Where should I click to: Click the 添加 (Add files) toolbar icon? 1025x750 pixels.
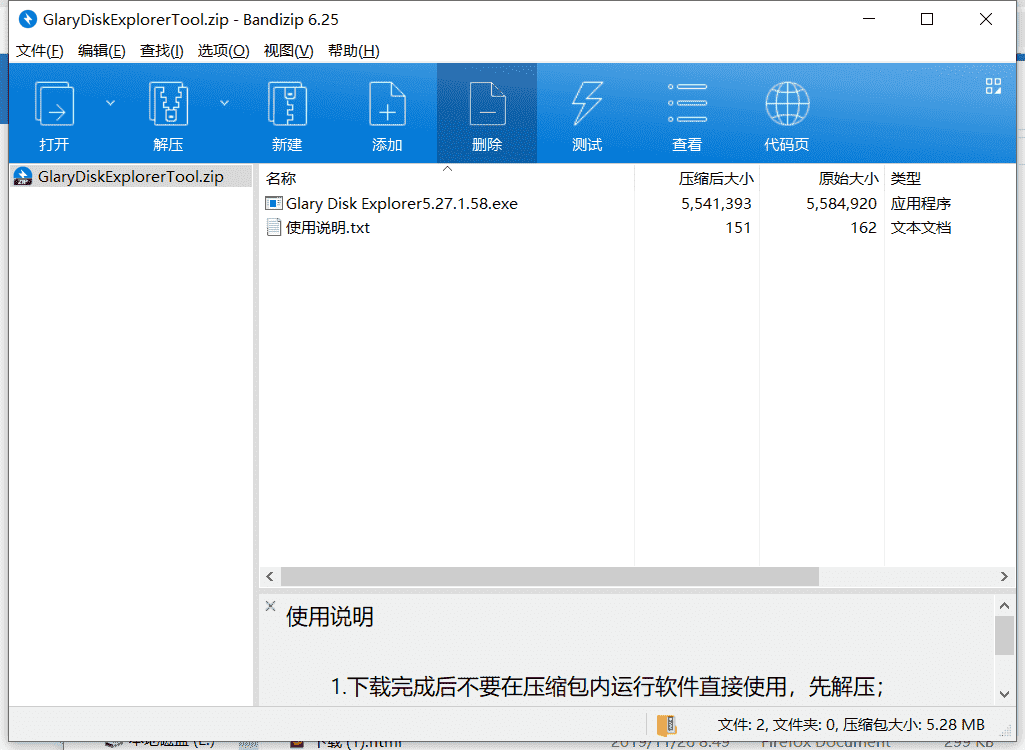click(x=387, y=105)
